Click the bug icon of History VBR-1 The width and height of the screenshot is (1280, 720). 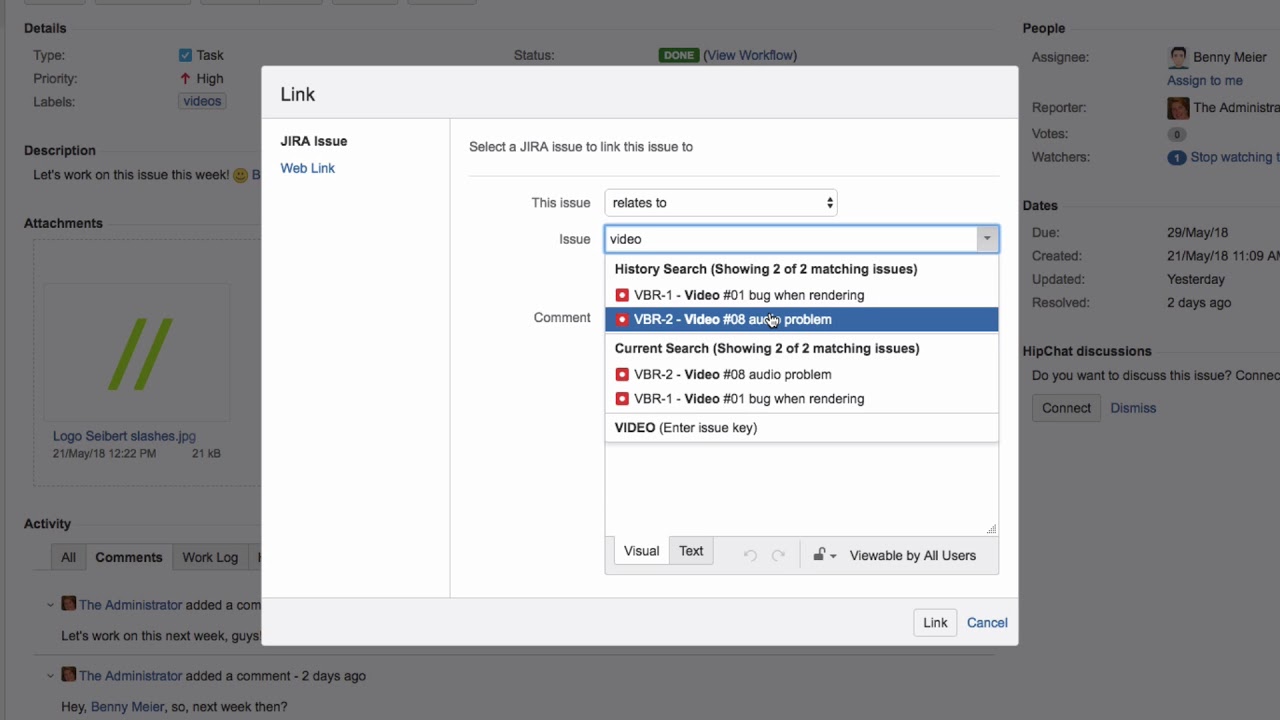tap(622, 295)
